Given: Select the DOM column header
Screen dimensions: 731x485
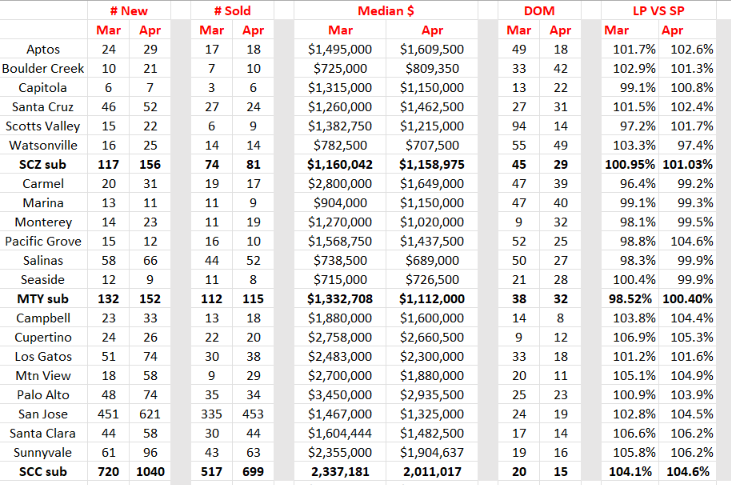Looking at the screenshot, I should pos(539,11).
